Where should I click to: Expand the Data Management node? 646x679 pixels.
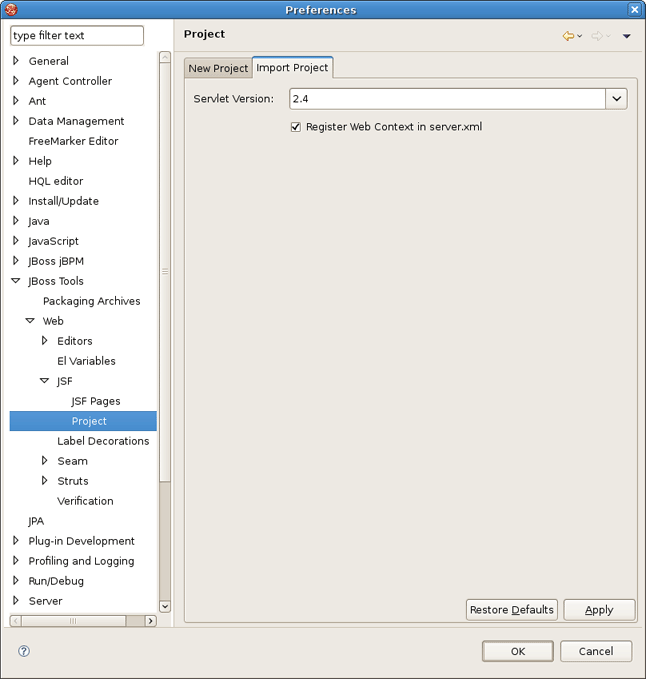[16, 120]
